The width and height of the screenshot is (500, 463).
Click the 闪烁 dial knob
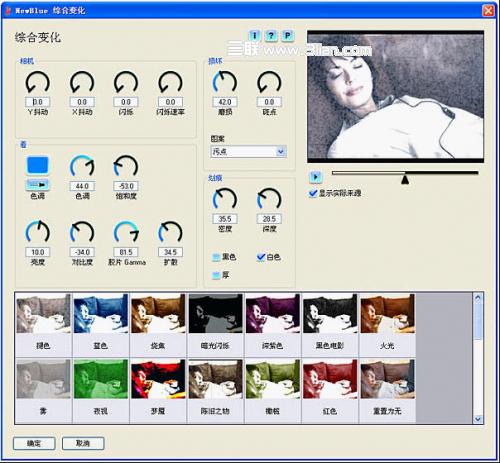(x=126, y=82)
